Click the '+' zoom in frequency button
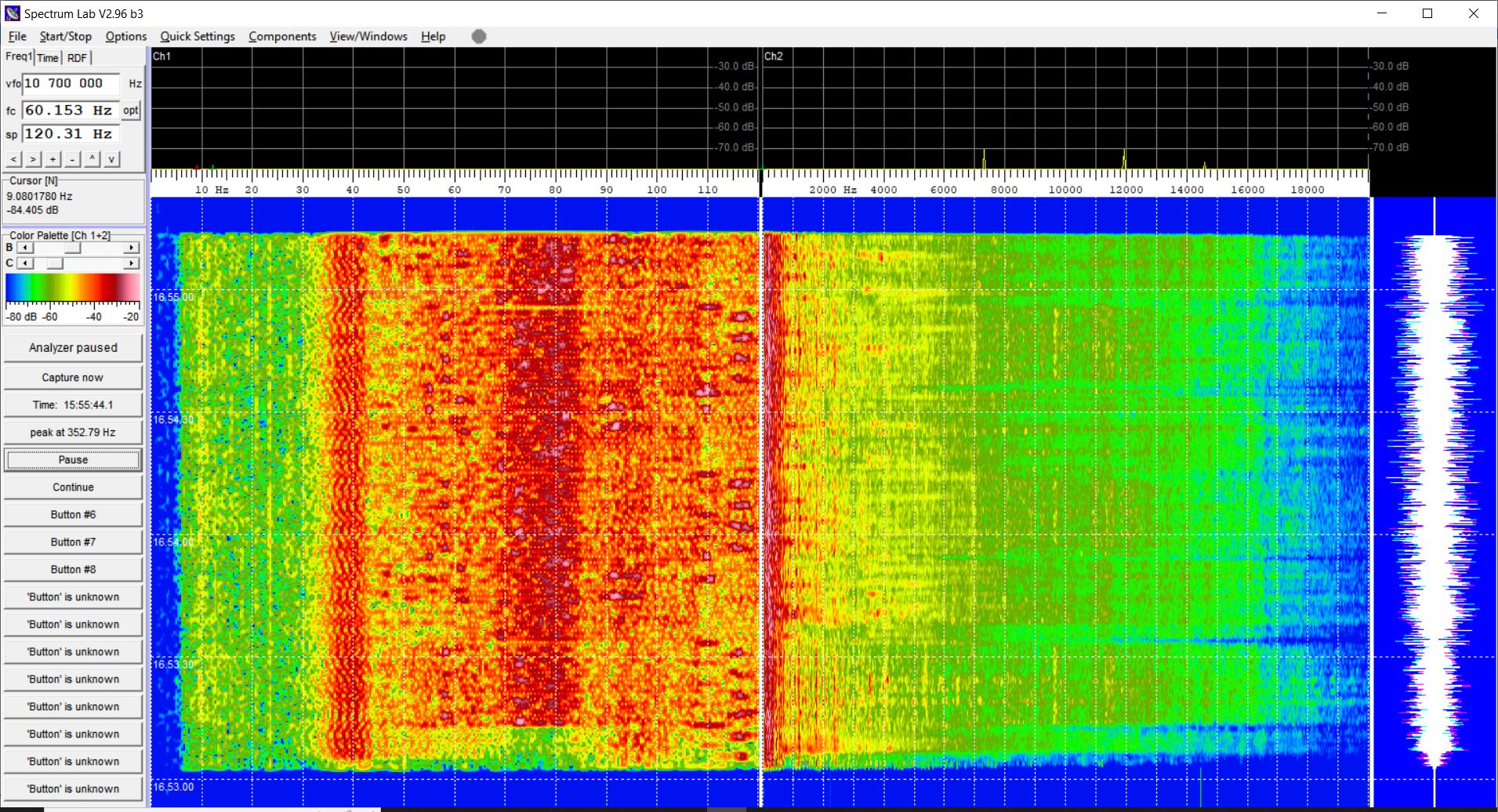 pyautogui.click(x=53, y=159)
